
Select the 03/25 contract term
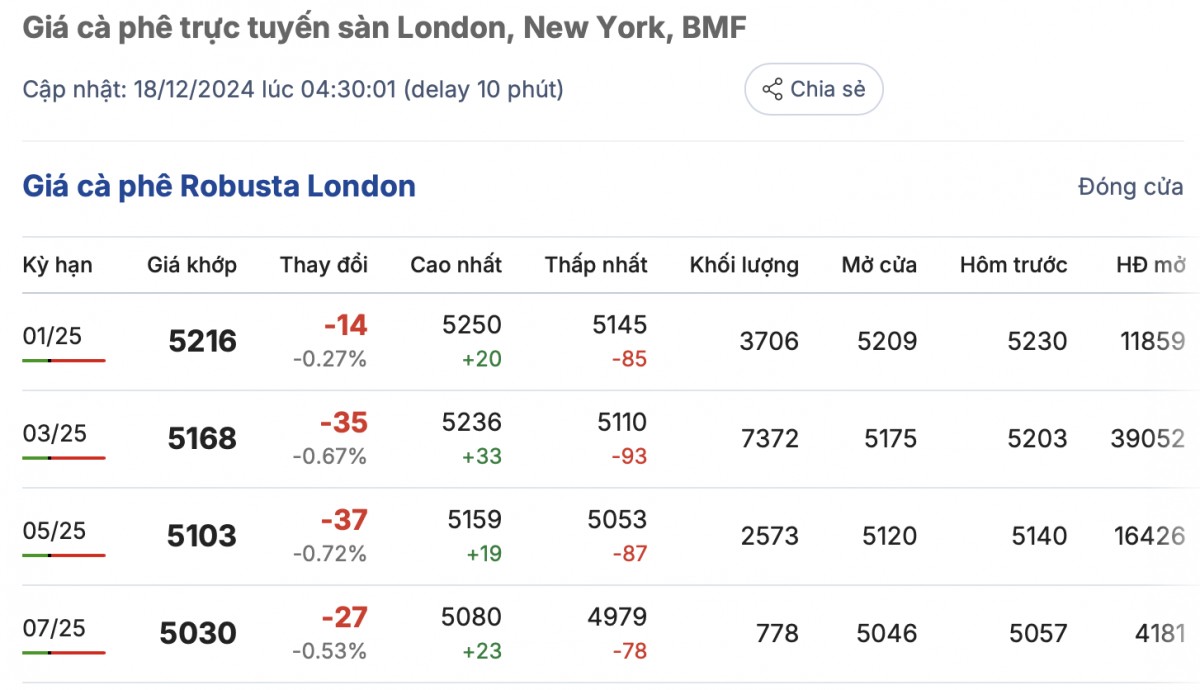click(x=55, y=433)
